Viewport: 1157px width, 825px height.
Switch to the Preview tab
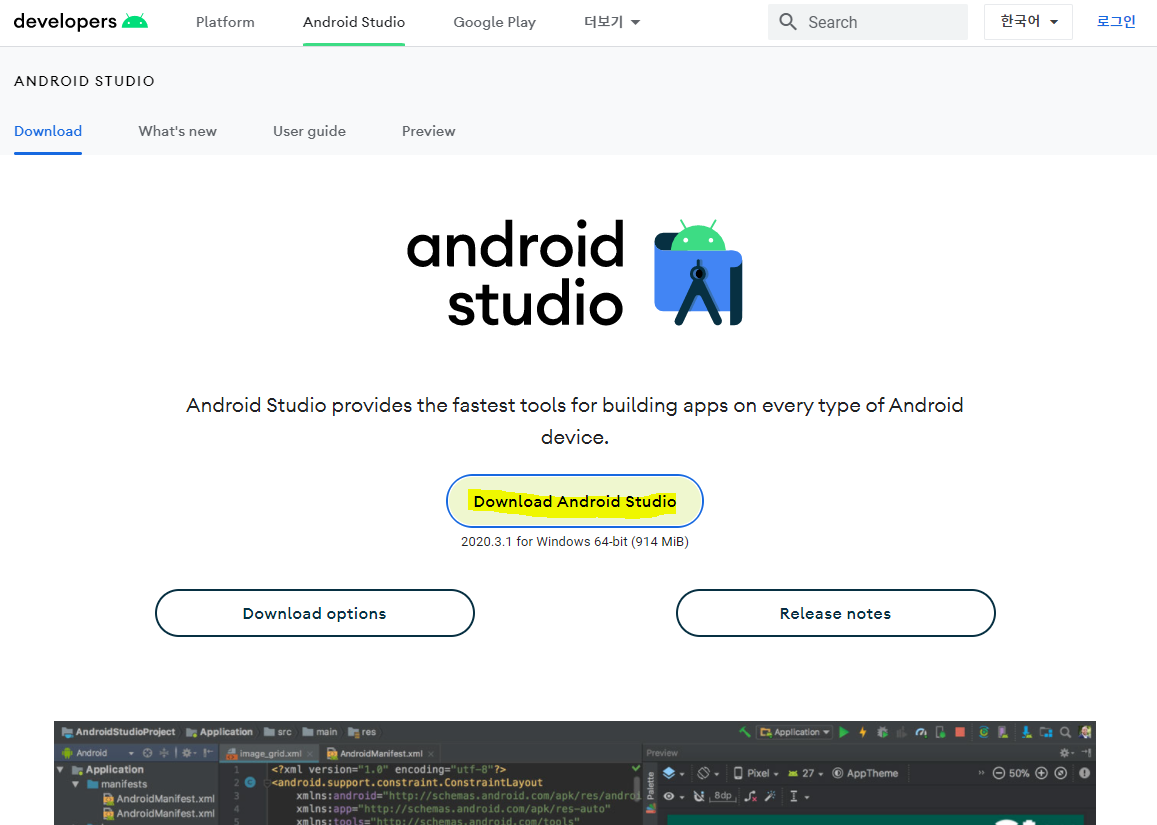coord(428,131)
